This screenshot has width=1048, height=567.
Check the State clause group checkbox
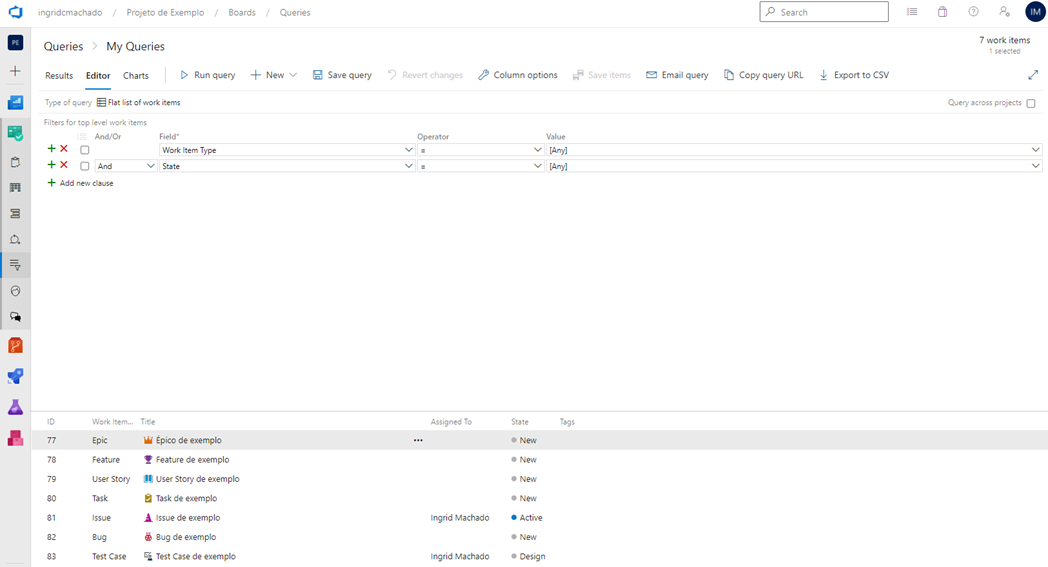click(x=85, y=166)
